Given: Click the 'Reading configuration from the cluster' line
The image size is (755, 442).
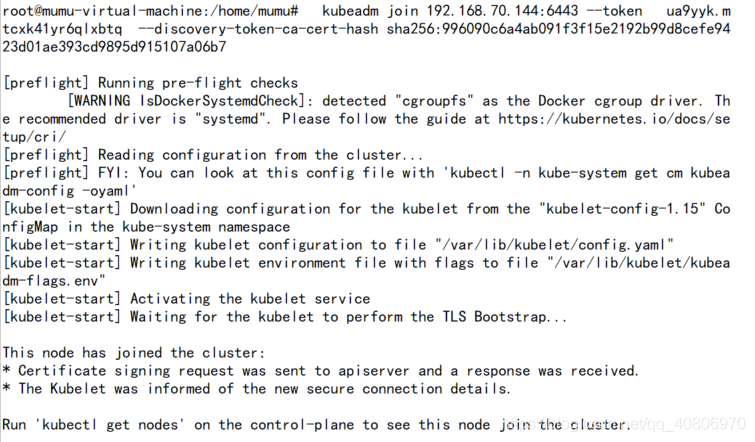Looking at the screenshot, I should [x=213, y=155].
